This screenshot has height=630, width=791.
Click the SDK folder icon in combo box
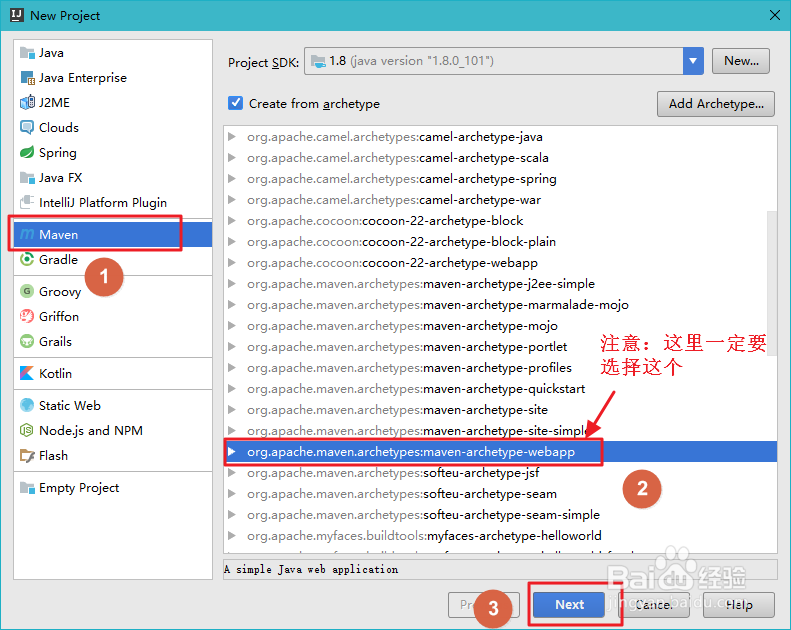(318, 62)
